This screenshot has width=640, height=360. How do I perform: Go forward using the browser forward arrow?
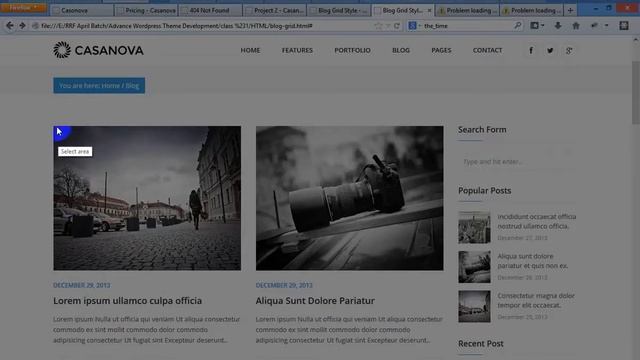[22, 26]
